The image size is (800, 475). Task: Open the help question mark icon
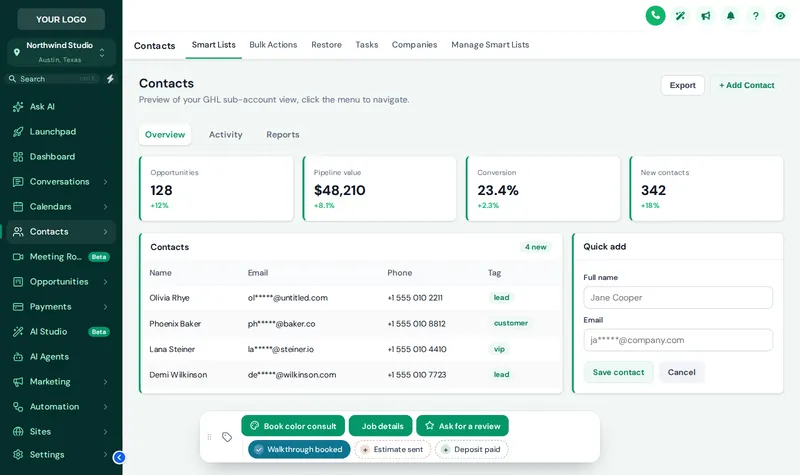click(756, 16)
